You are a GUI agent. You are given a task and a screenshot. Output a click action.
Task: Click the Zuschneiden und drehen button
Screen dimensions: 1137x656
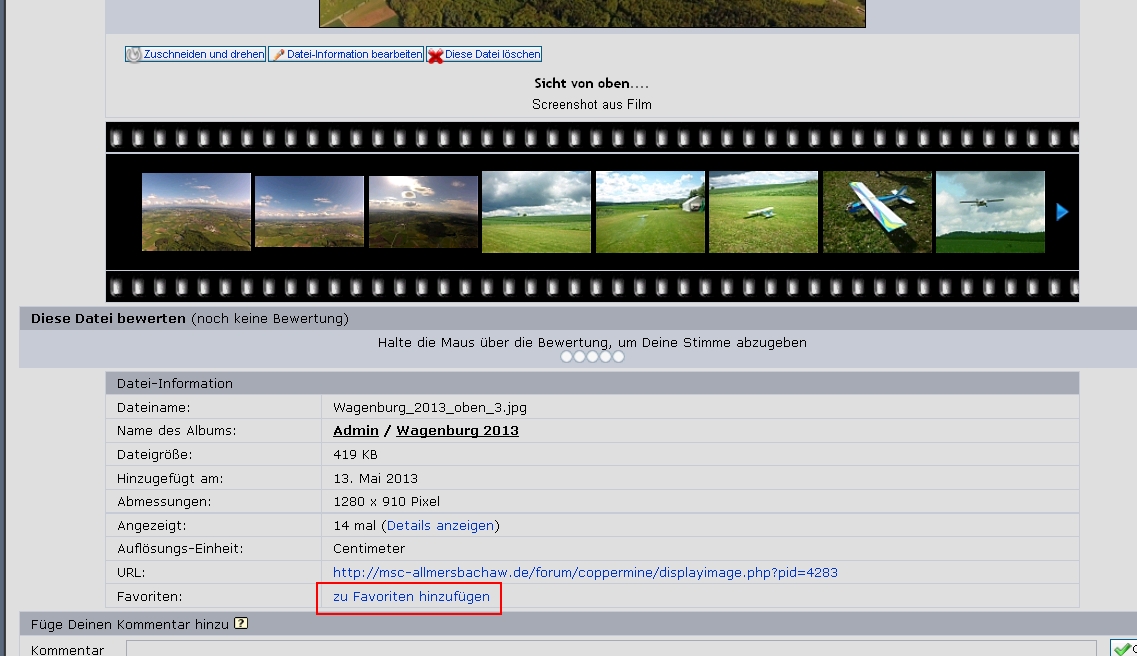196,55
